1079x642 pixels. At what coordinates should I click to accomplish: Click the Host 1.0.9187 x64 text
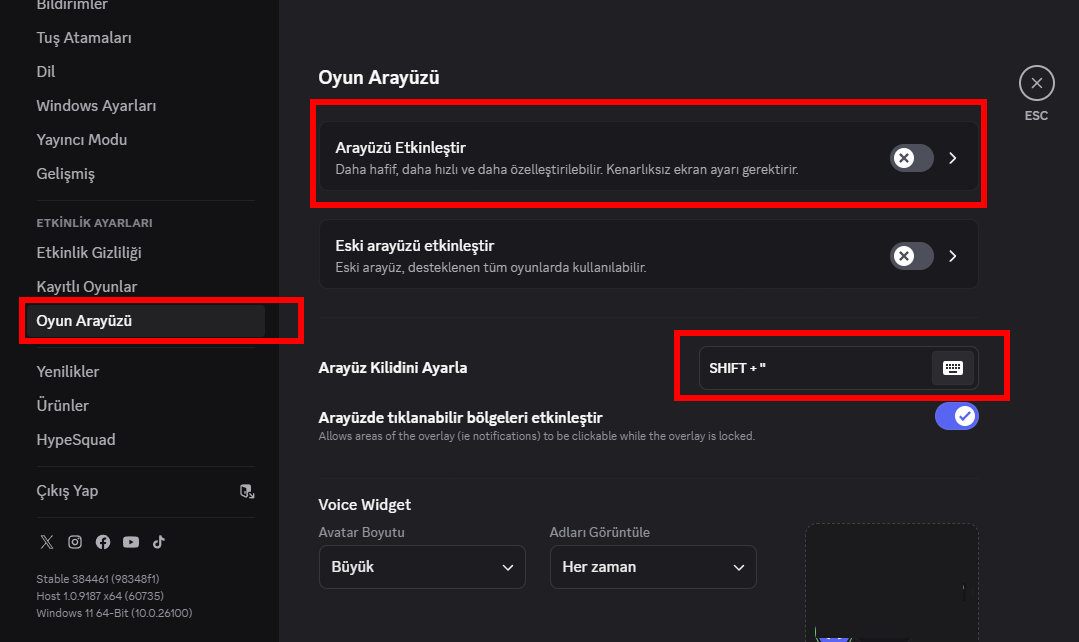pyautogui.click(x=100, y=596)
